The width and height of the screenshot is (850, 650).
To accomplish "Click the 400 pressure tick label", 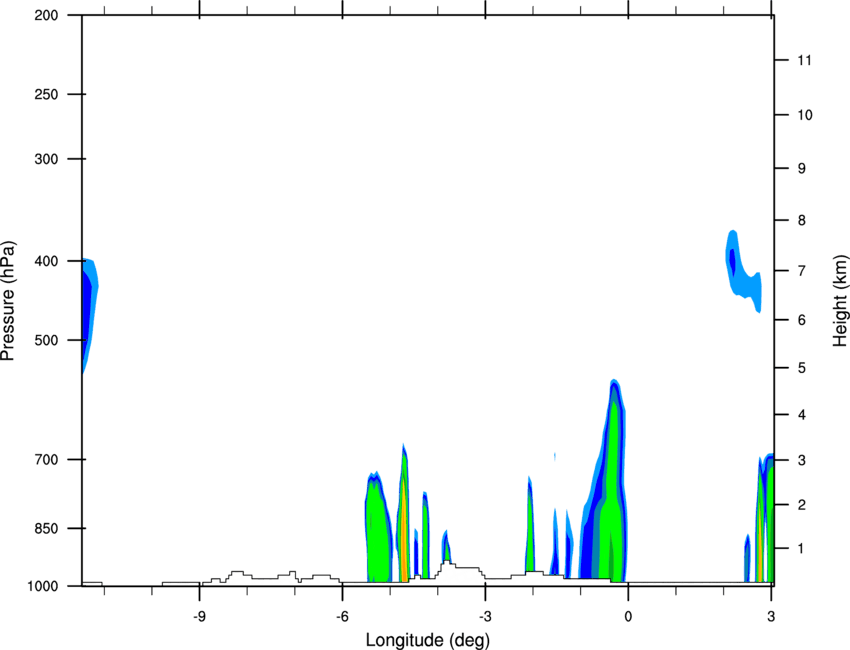I will [46, 261].
